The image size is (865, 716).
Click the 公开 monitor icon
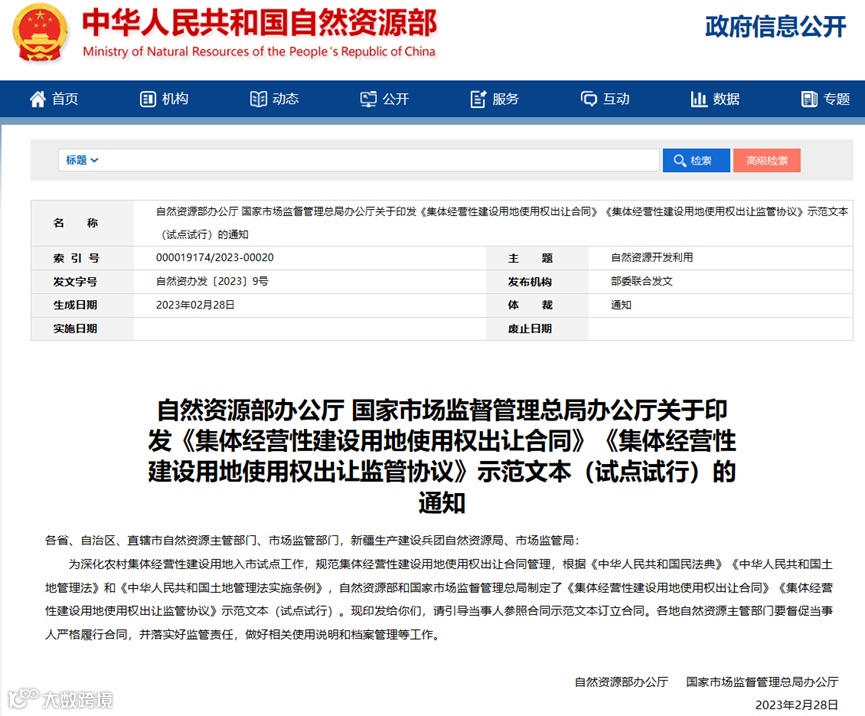[x=369, y=99]
